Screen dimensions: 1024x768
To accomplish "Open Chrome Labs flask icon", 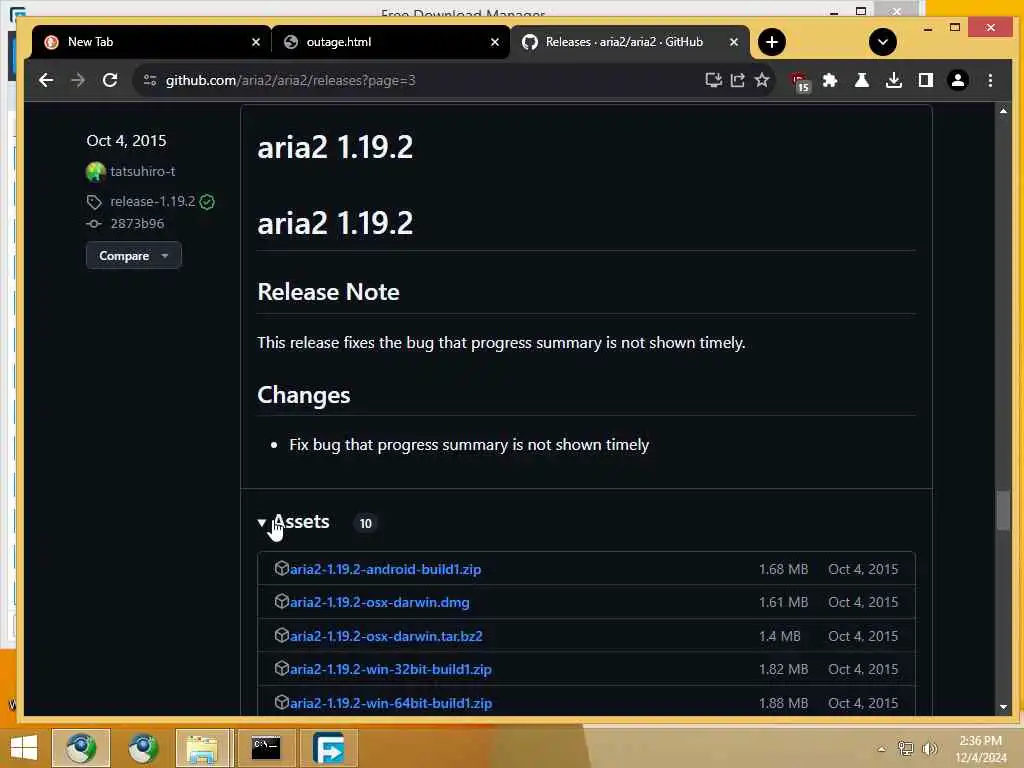I will 861,80.
